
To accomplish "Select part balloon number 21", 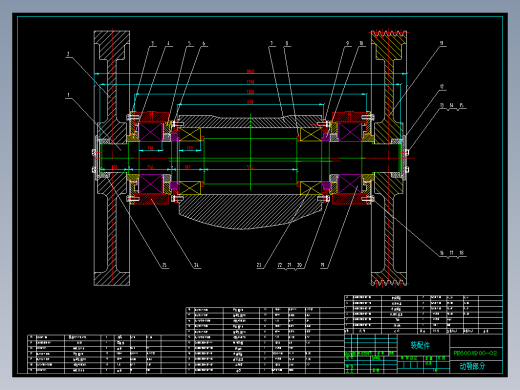I will pos(289,265).
